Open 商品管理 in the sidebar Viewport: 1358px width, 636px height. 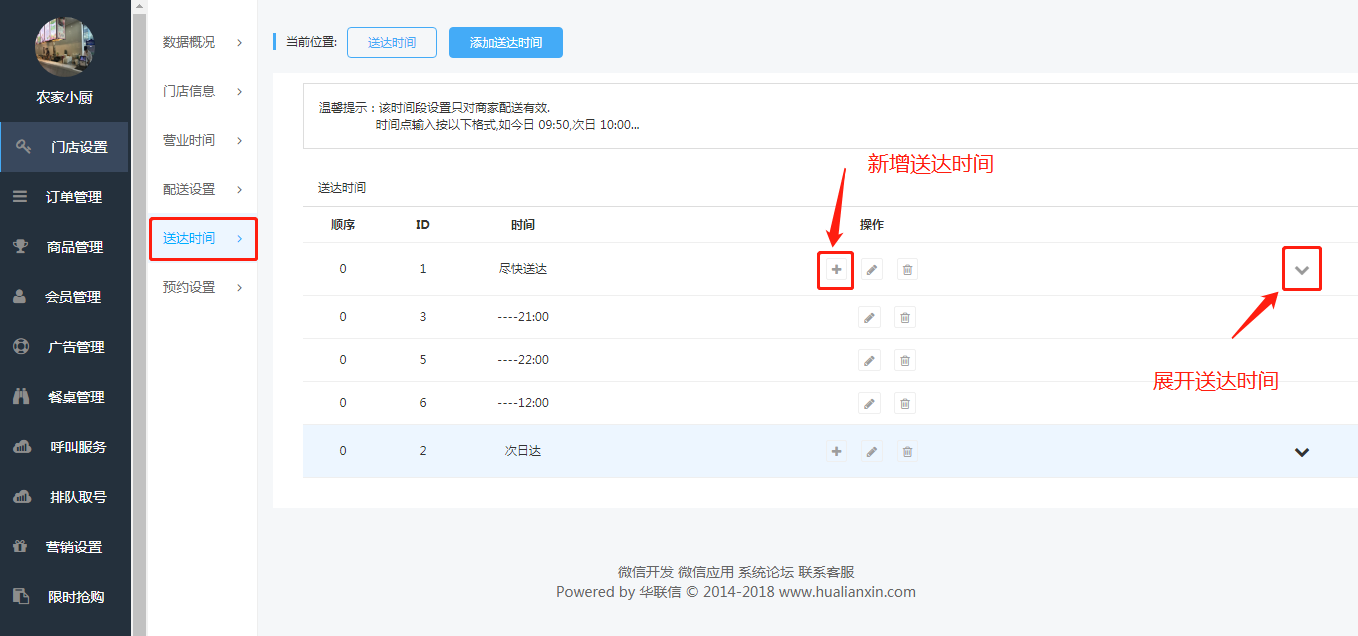[x=64, y=247]
